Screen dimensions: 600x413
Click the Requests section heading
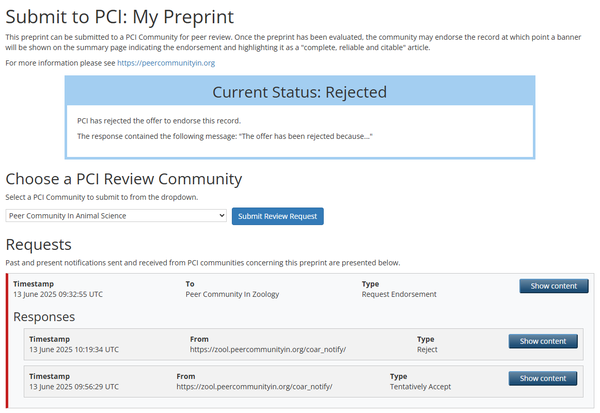click(38, 244)
